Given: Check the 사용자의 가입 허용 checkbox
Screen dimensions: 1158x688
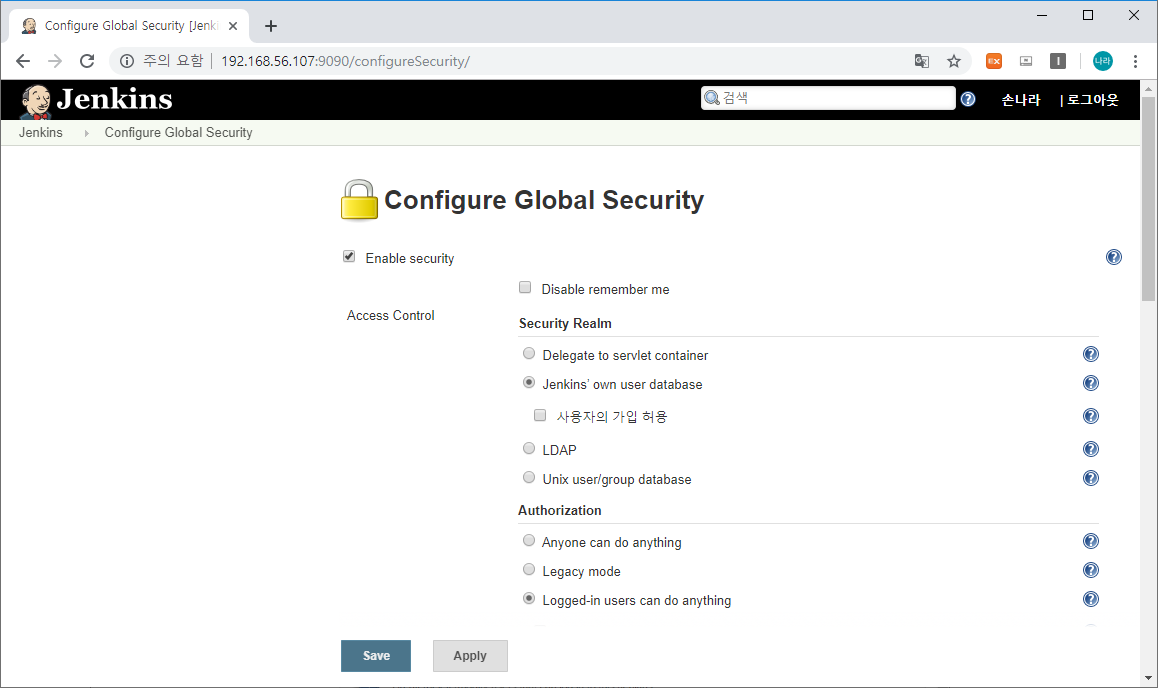Looking at the screenshot, I should click(540, 415).
